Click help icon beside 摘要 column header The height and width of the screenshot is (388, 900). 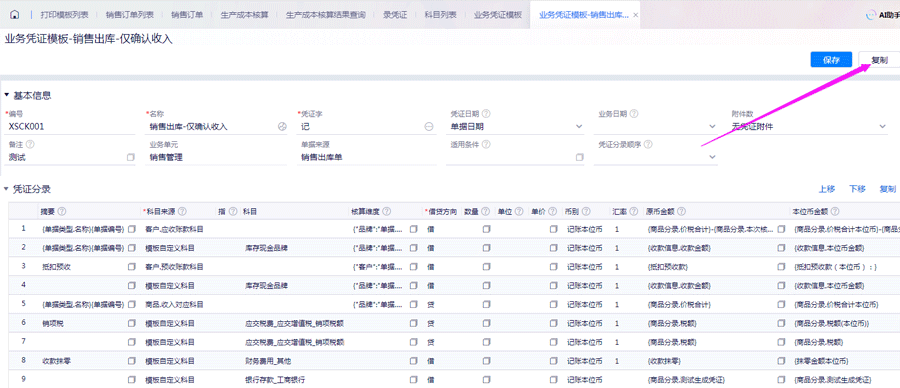(62, 212)
